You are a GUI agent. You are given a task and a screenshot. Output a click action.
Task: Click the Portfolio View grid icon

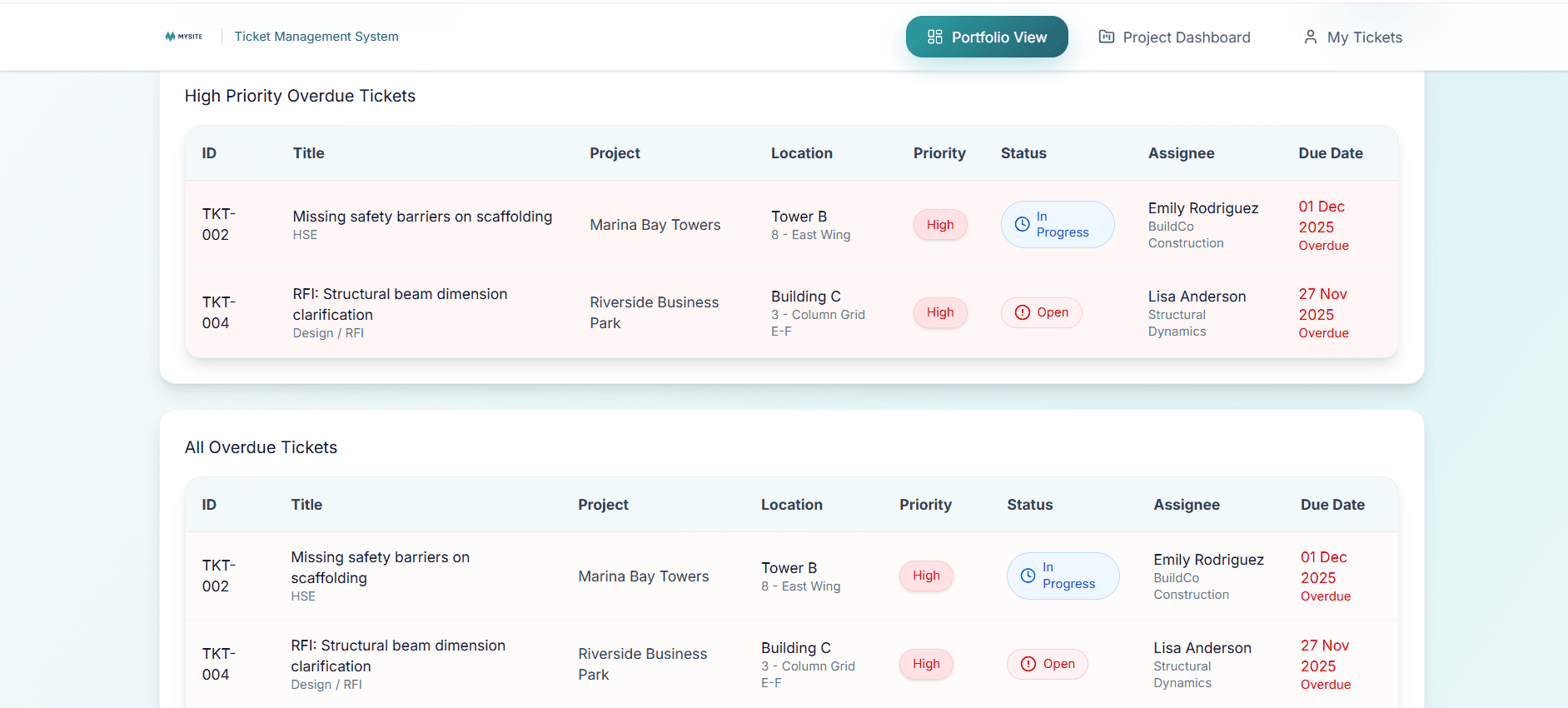(935, 37)
